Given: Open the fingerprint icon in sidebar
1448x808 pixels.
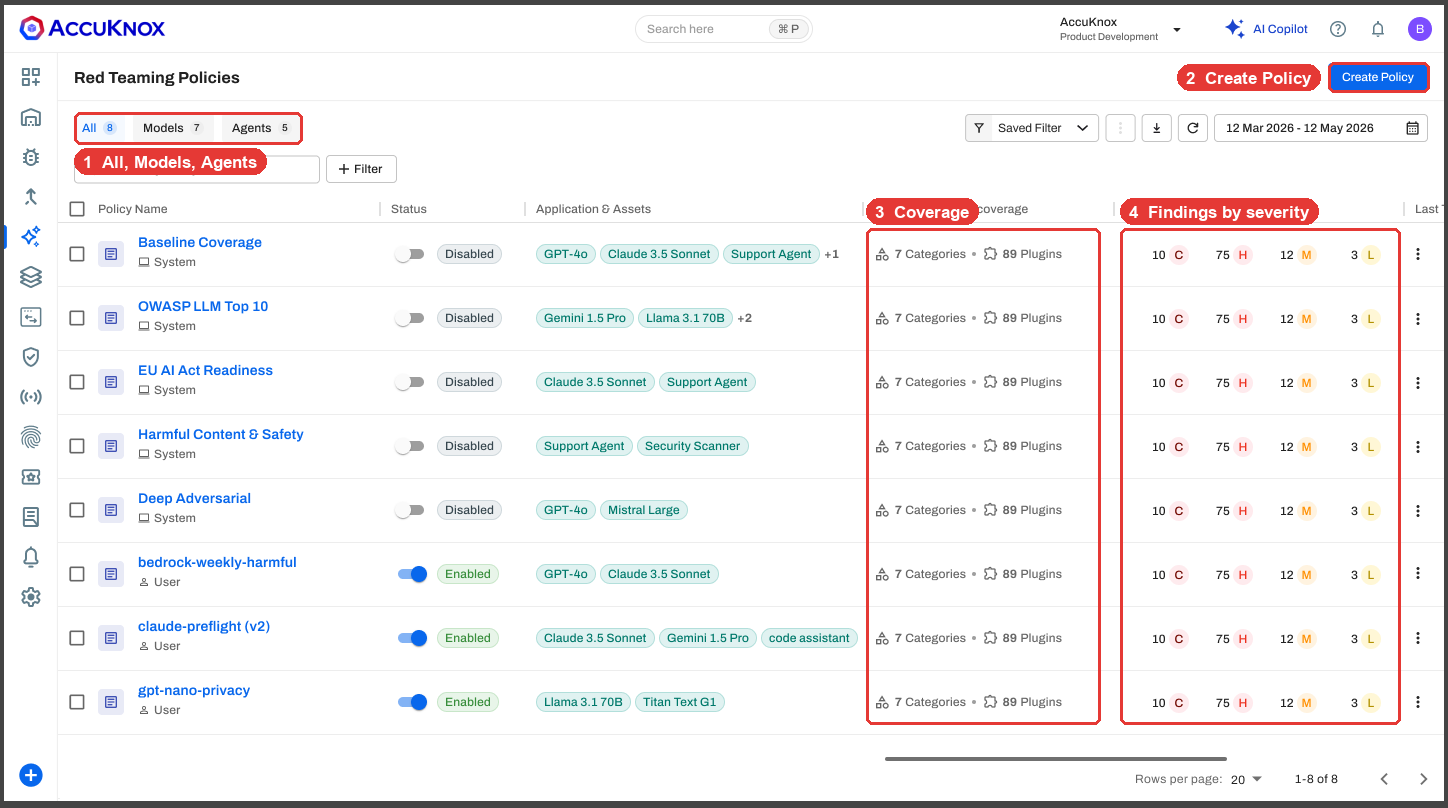Looking at the screenshot, I should pyautogui.click(x=31, y=437).
